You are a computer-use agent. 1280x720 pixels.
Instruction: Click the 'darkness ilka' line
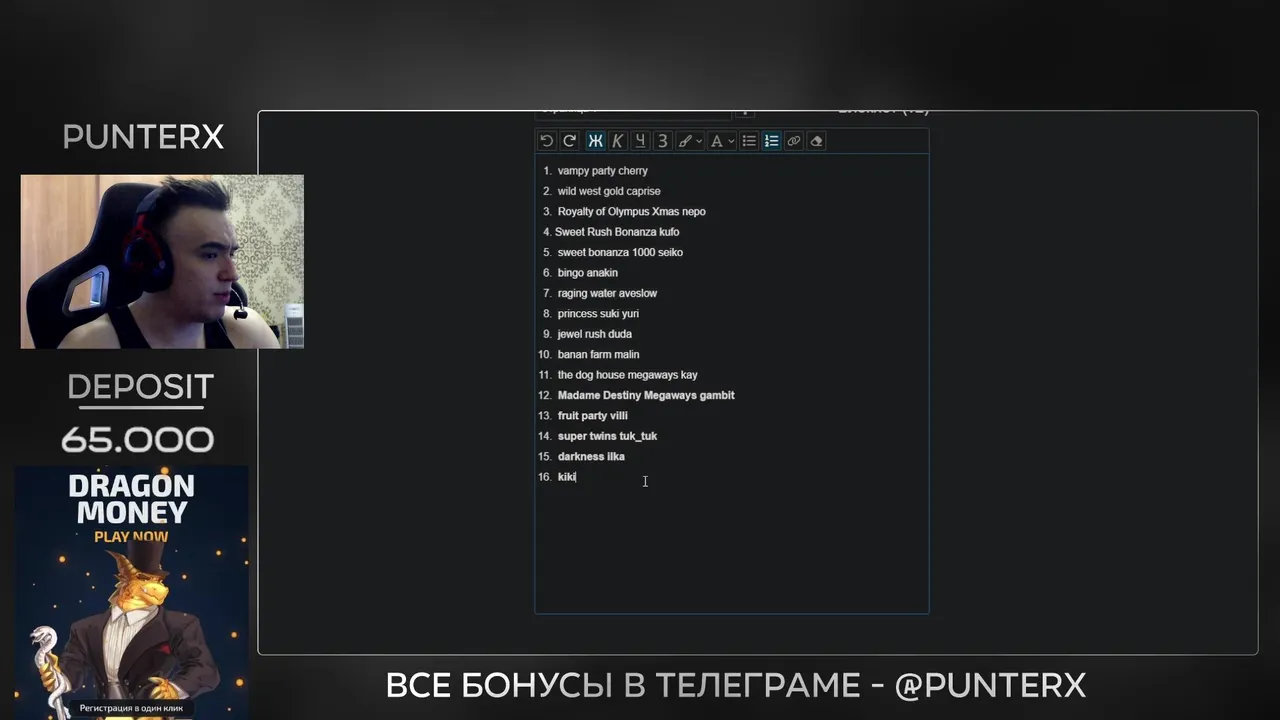click(x=591, y=457)
